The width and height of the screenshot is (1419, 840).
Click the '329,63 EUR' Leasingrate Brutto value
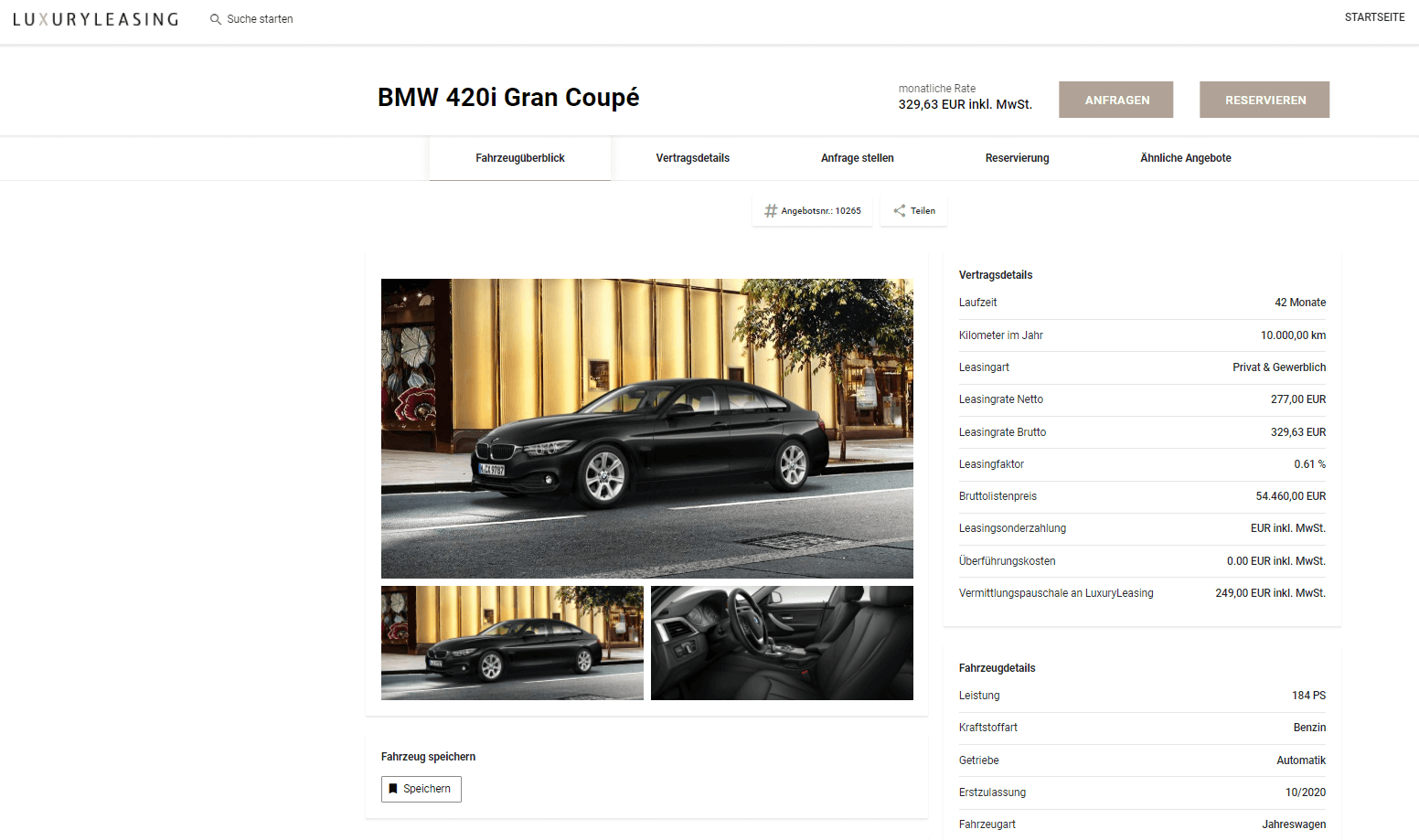[x=1298, y=432]
